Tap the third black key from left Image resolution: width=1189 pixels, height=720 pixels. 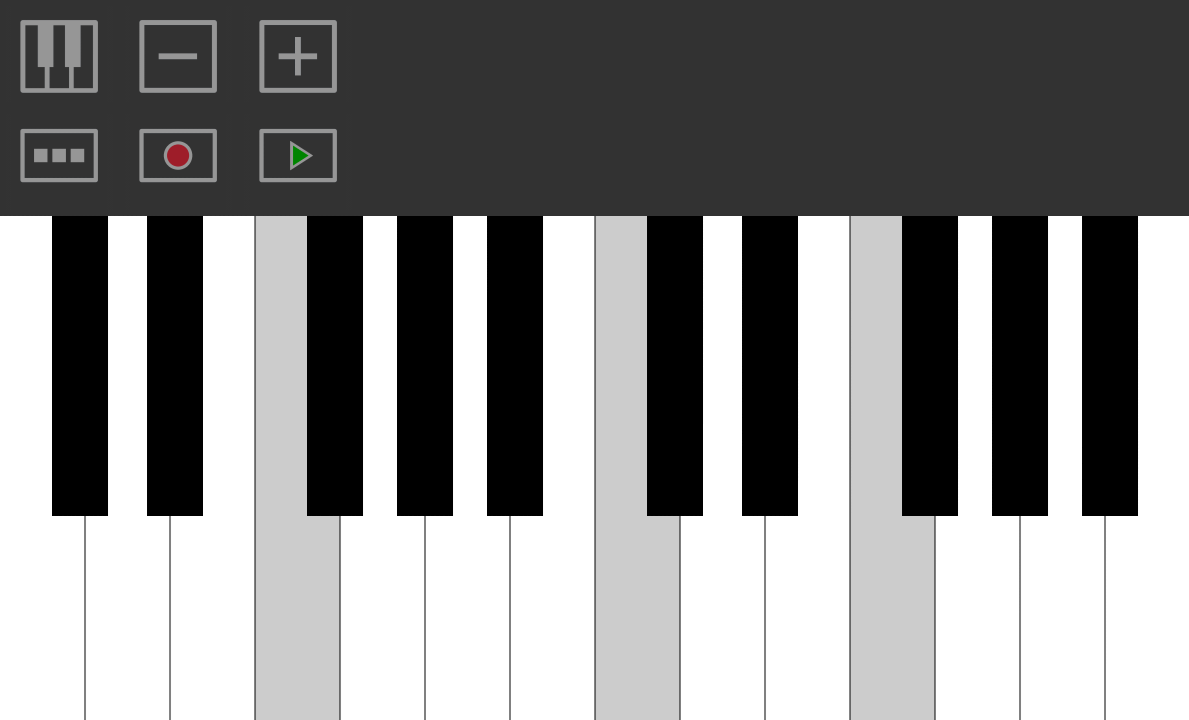pos(334,365)
